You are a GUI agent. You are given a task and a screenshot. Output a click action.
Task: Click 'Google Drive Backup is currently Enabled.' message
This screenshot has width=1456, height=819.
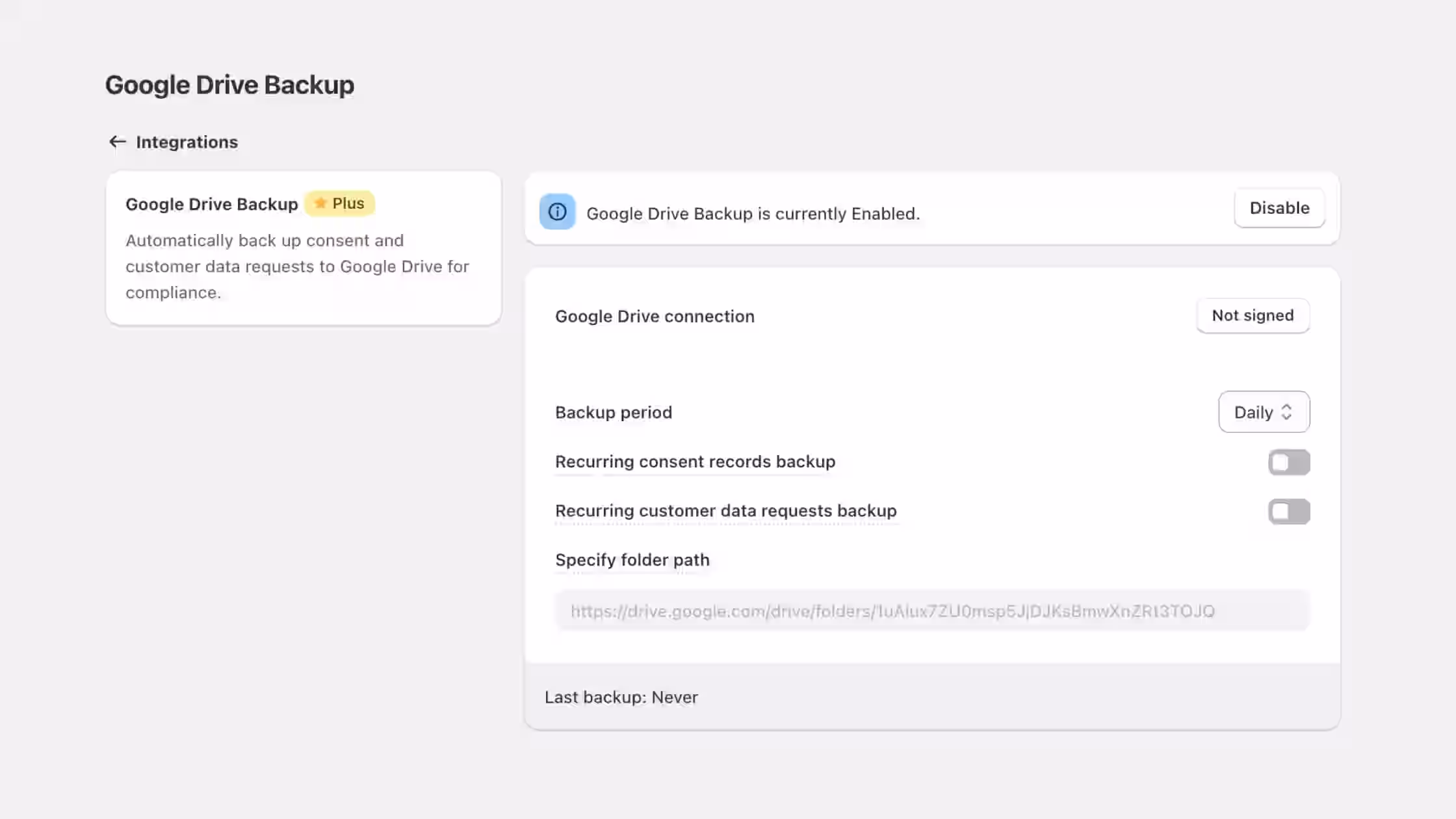tap(753, 213)
